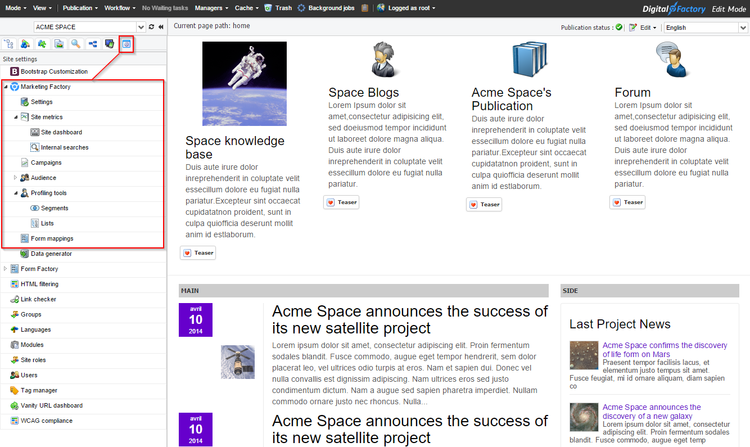Screen dimensions: 750x447
Task: Open Site roles
Action: 33,360
